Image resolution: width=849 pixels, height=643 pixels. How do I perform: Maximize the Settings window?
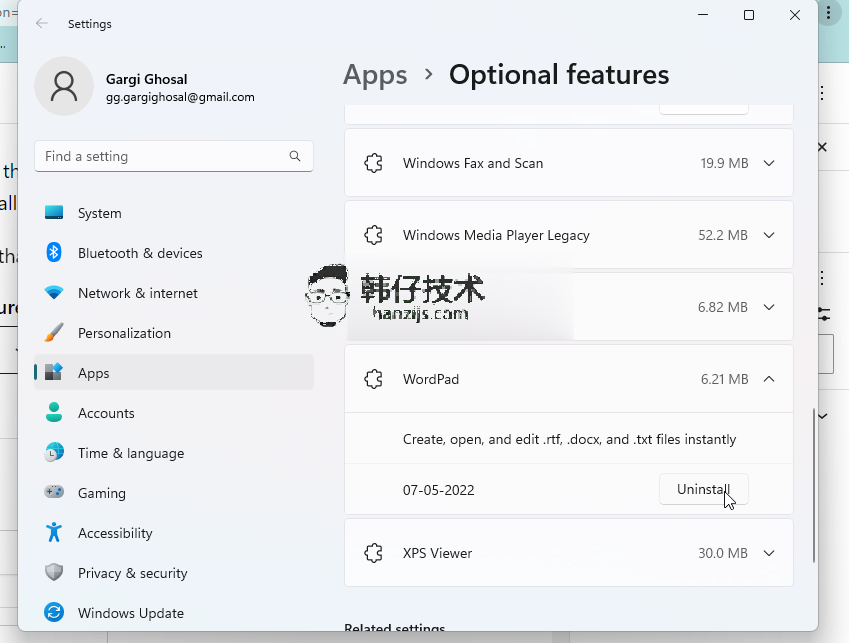[x=749, y=15]
